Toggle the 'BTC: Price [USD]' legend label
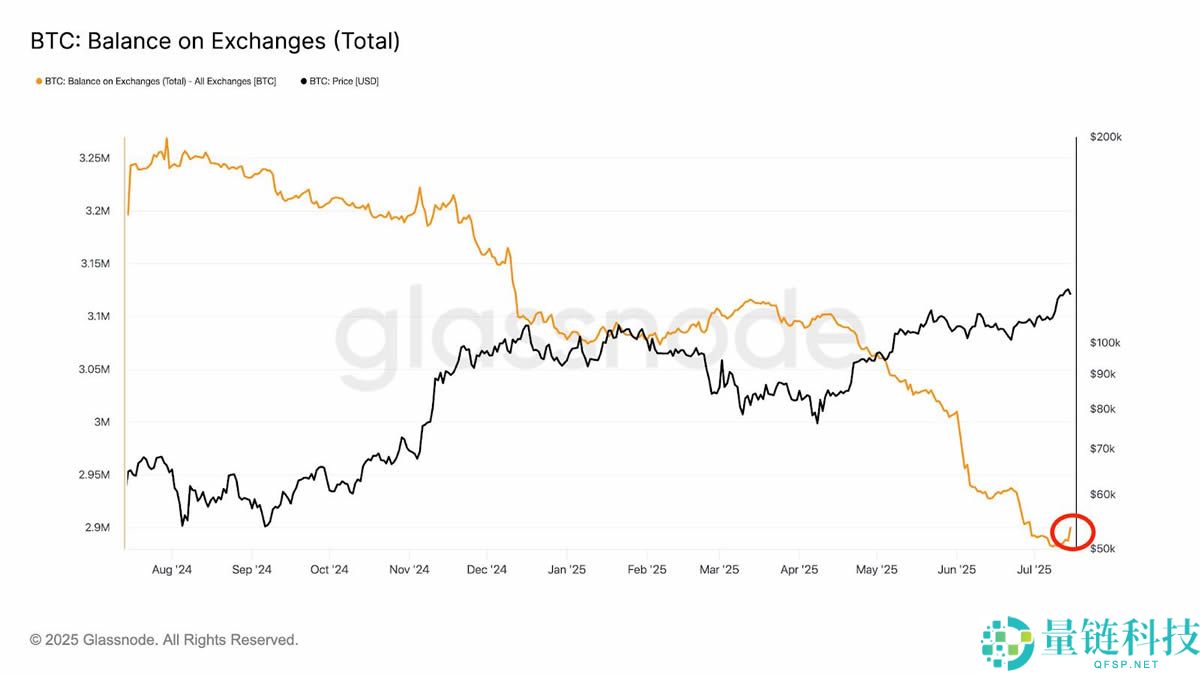The height and width of the screenshot is (675, 1200). [344, 81]
